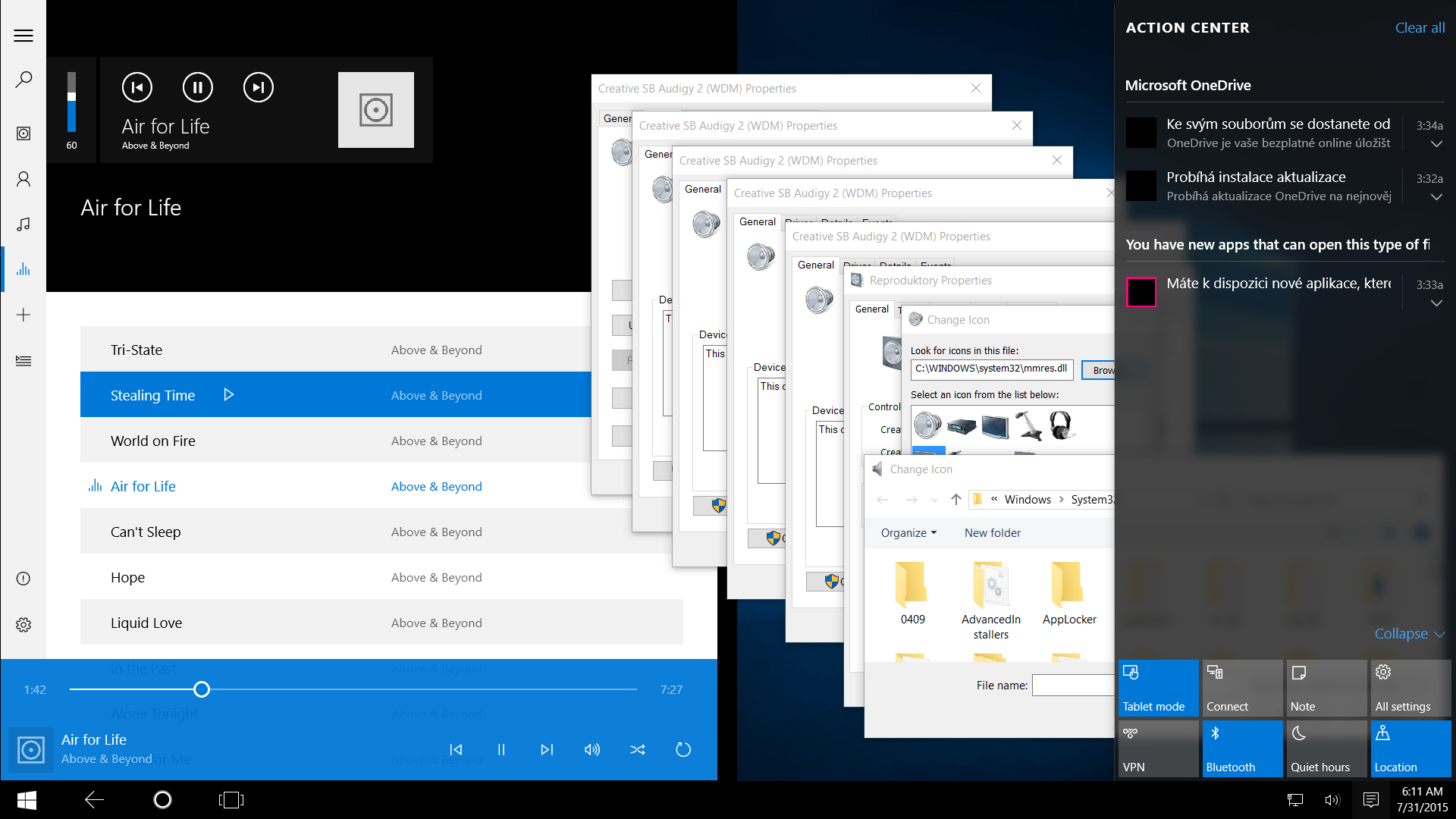
Task: Open the Organize dropdown menu
Action: coord(908,533)
